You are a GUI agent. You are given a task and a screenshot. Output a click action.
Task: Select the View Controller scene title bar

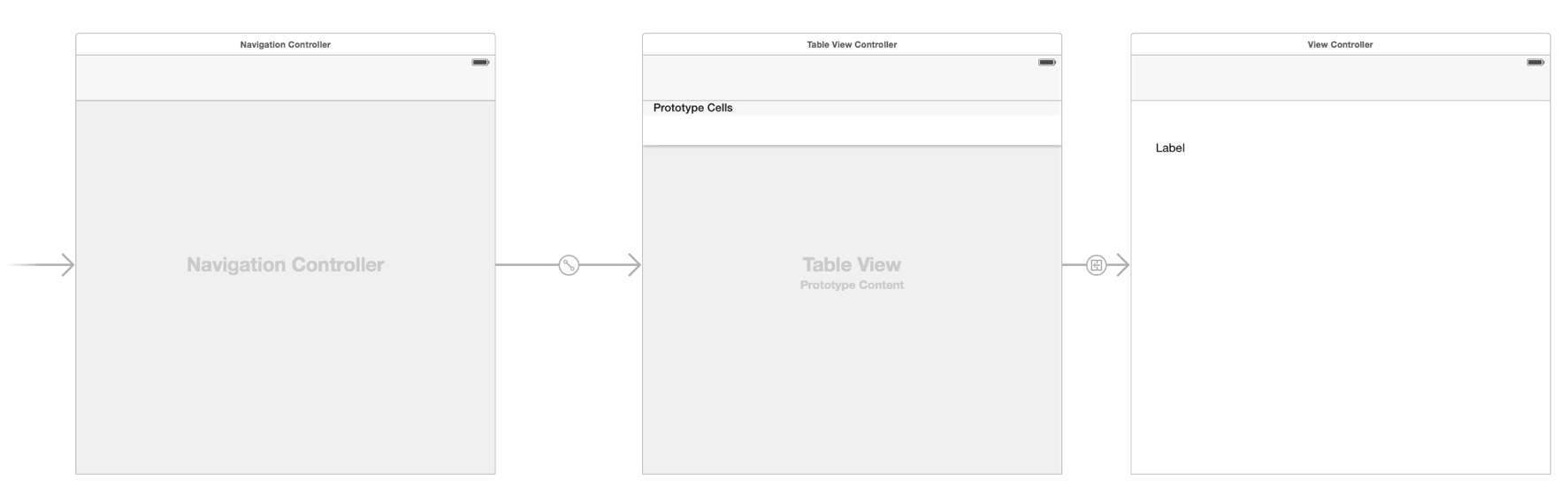1340,44
